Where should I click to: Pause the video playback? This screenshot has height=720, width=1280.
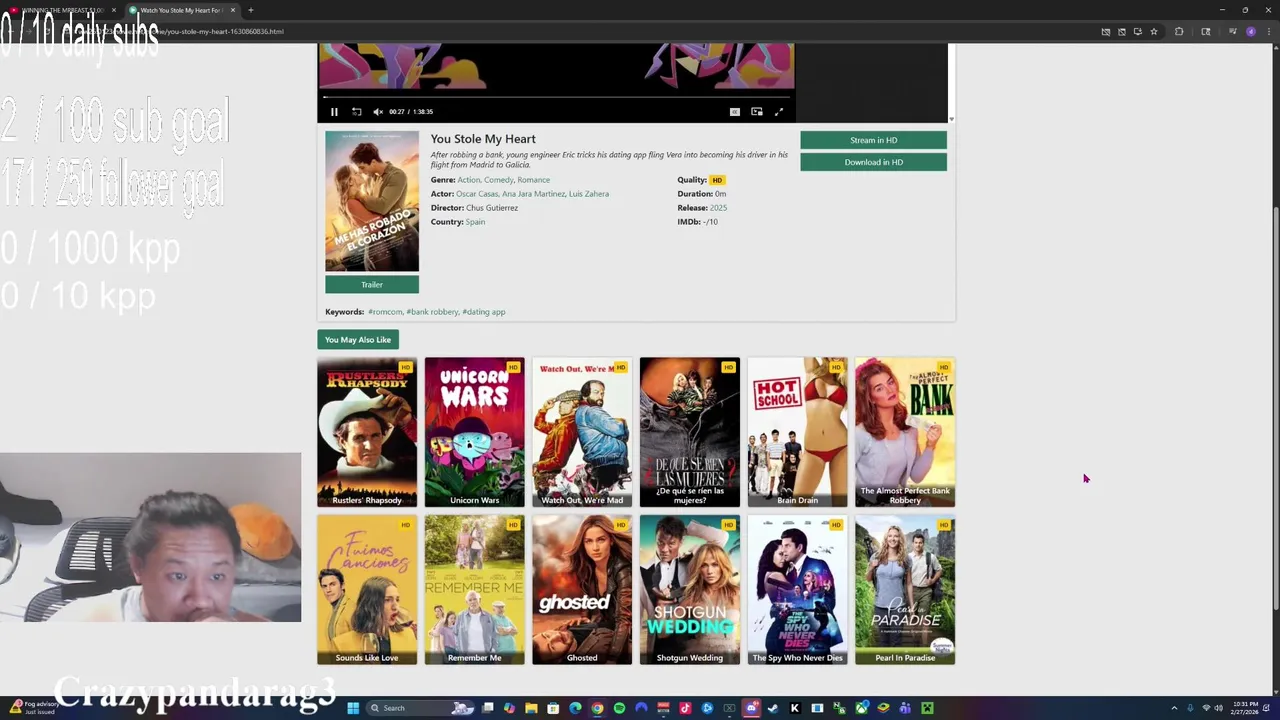click(x=334, y=112)
